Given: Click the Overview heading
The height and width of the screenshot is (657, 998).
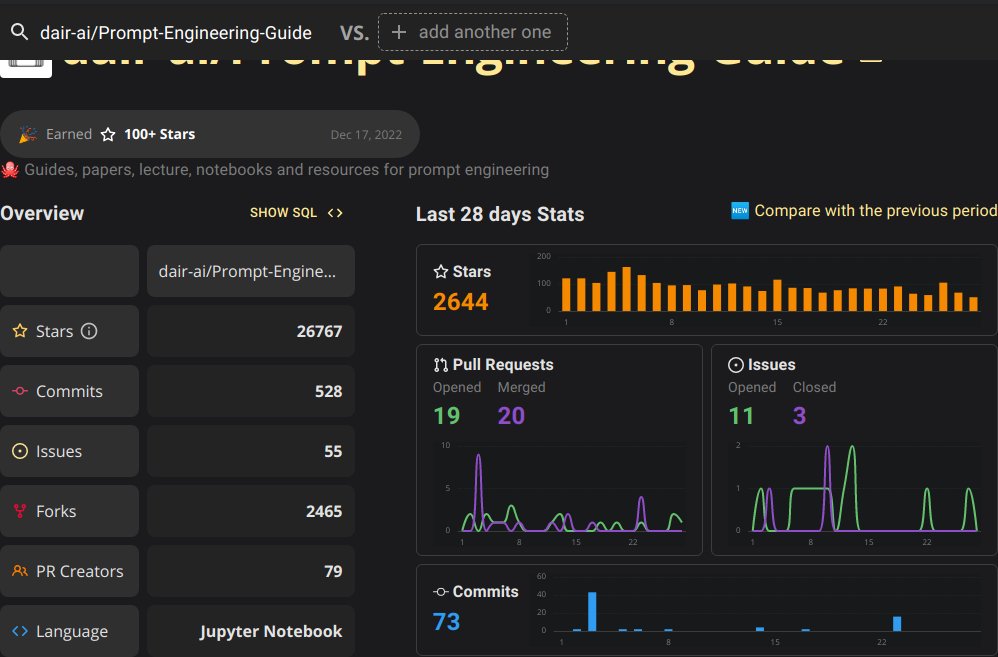Looking at the screenshot, I should (x=42, y=213).
